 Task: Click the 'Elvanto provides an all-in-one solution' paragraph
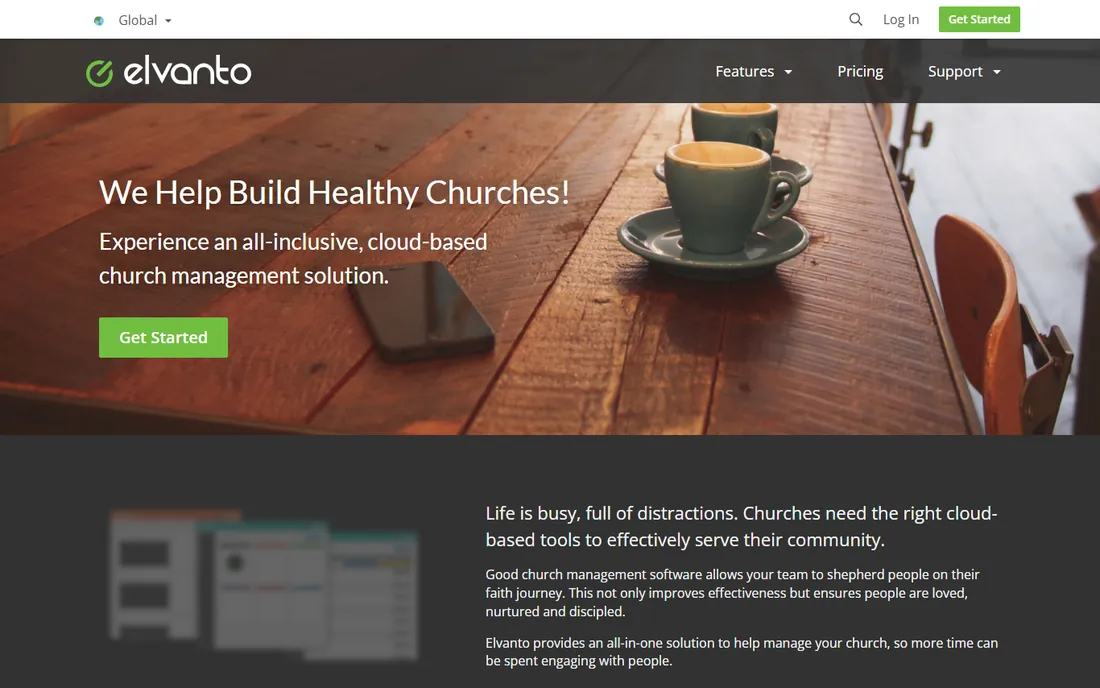point(742,652)
